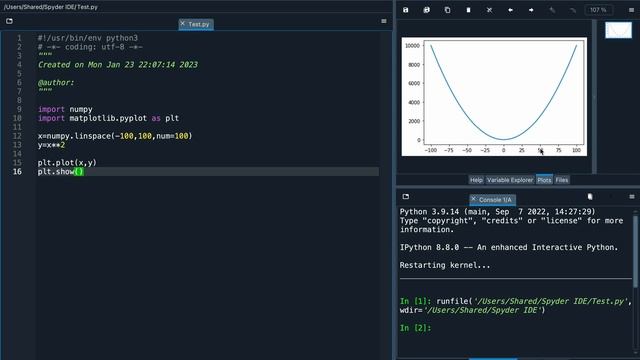This screenshot has height=360, width=640.
Task: Click the 107 % zoom field
Action: [598, 10]
